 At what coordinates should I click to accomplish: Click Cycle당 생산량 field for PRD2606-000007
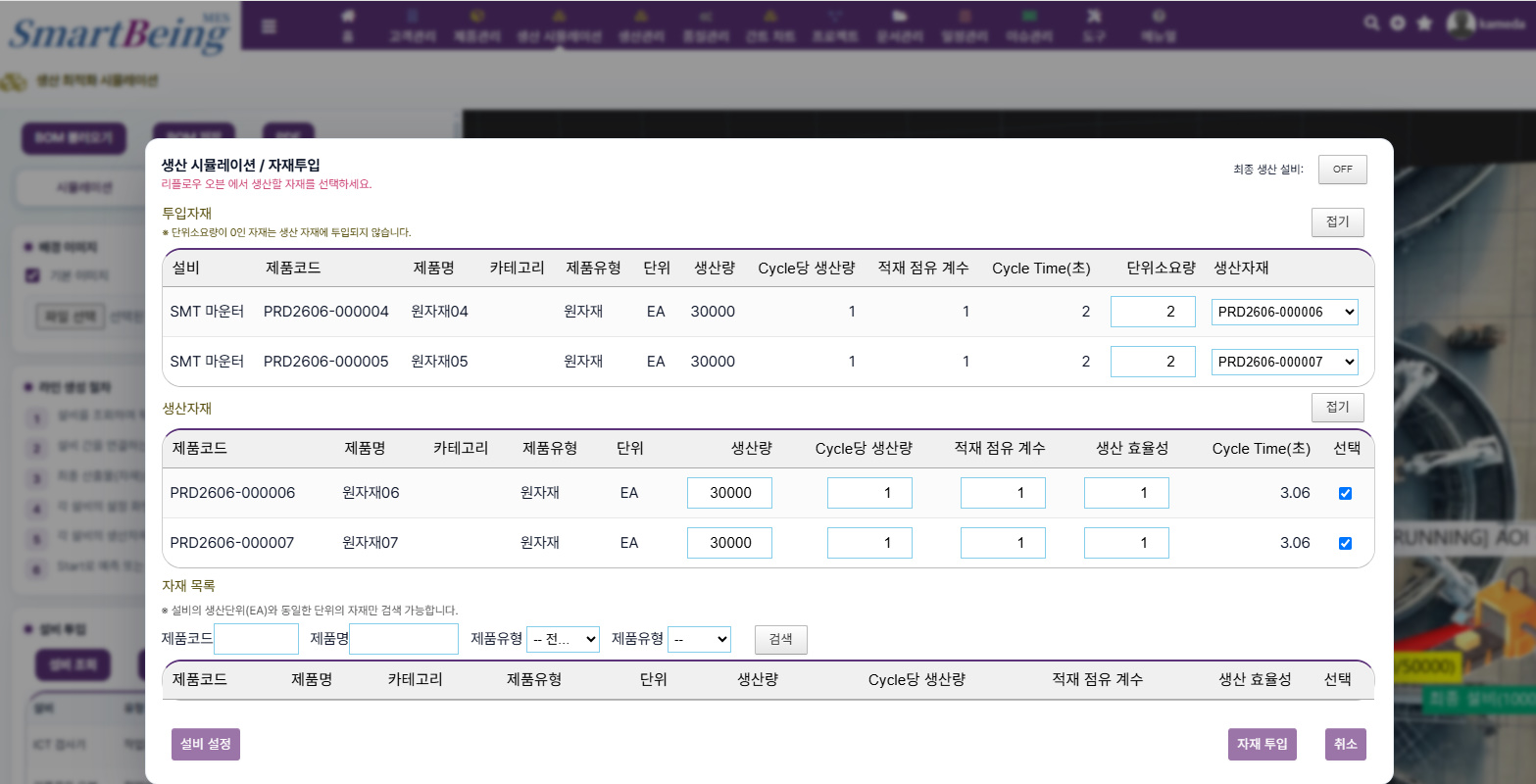point(869,543)
